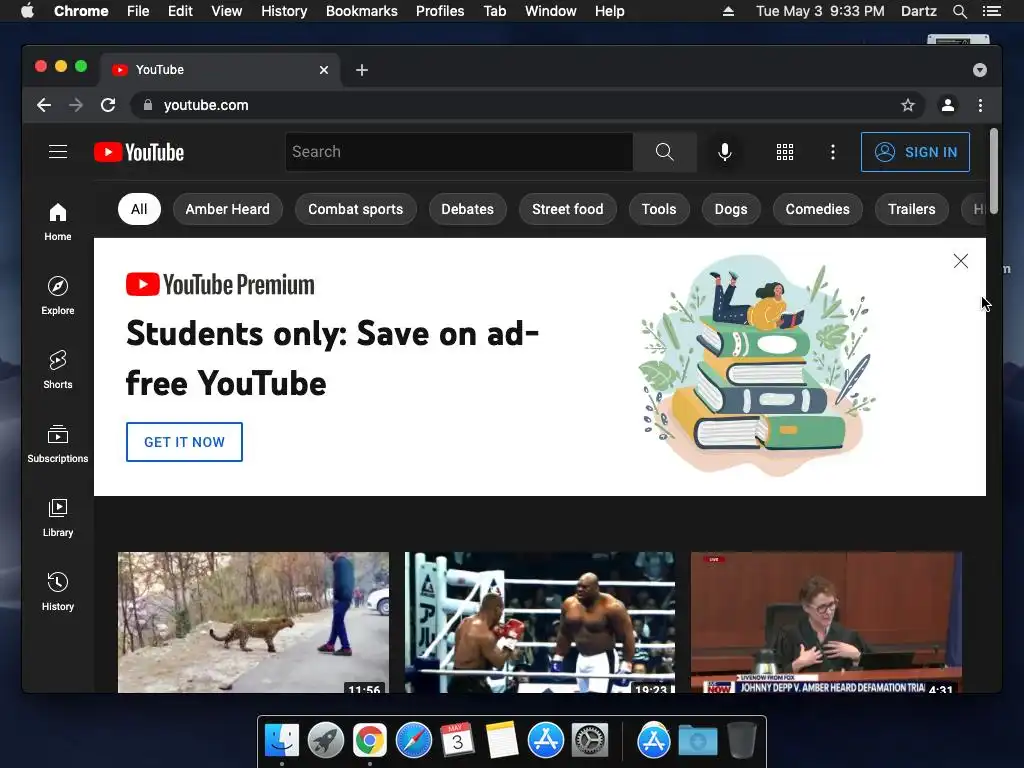Start voice search with microphone icon

(x=724, y=152)
